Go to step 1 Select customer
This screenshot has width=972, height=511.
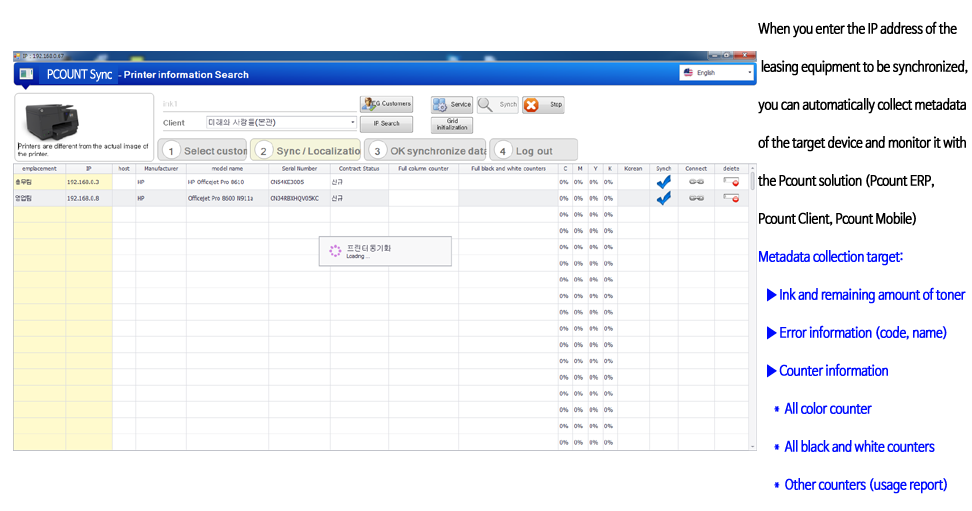pos(204,150)
